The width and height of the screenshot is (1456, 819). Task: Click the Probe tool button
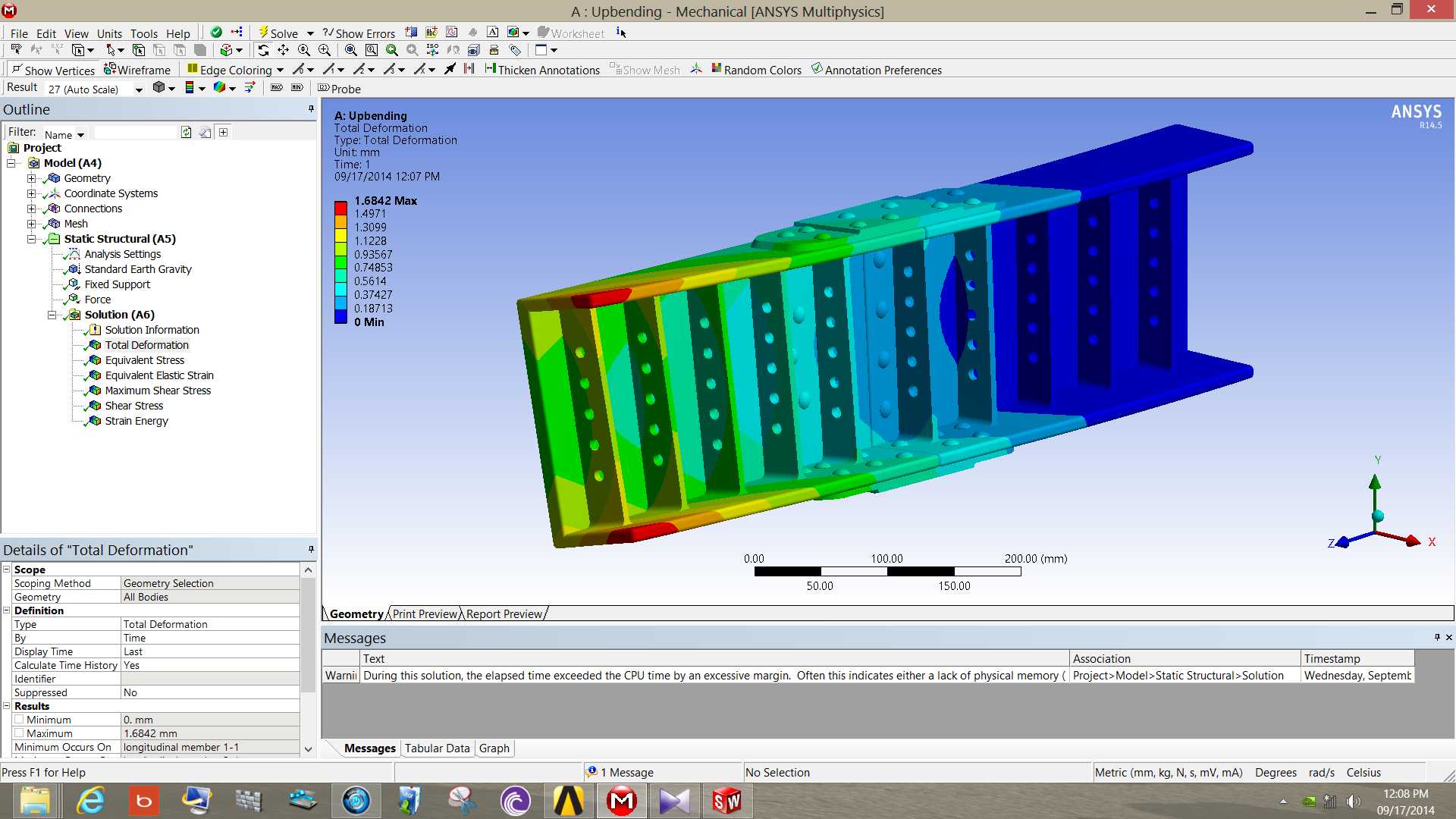[339, 89]
